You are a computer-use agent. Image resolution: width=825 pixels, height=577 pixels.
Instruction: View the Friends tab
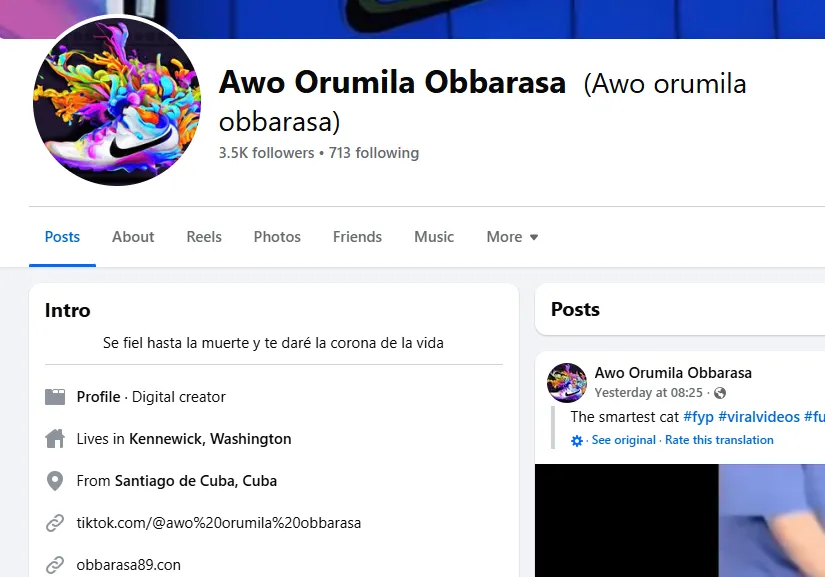(x=357, y=237)
